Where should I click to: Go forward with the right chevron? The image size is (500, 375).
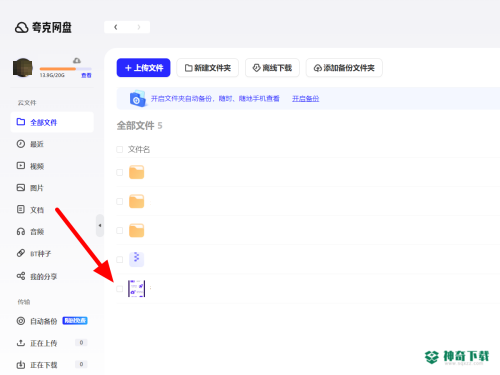click(139, 27)
